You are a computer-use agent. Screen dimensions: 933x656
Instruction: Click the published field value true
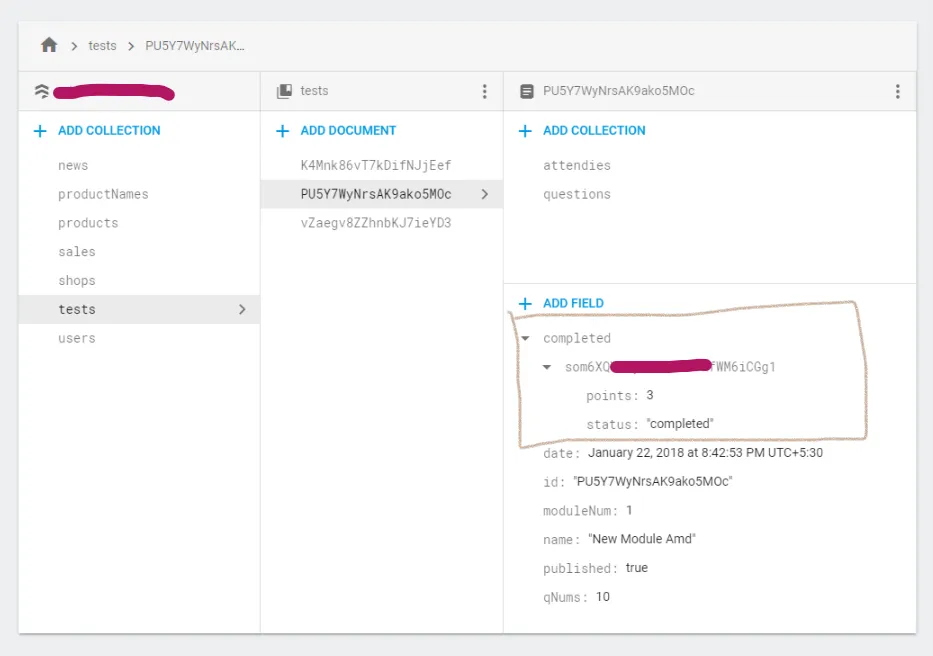coord(637,568)
